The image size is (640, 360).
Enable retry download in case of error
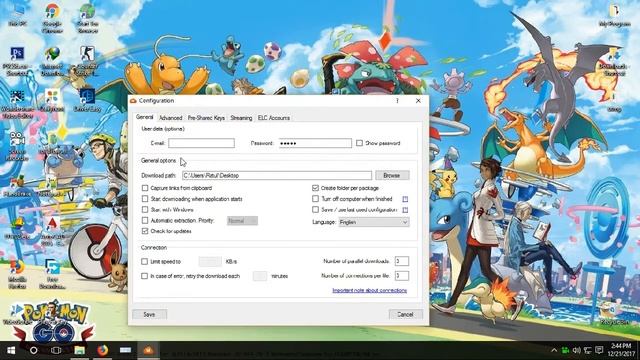tap(144, 276)
